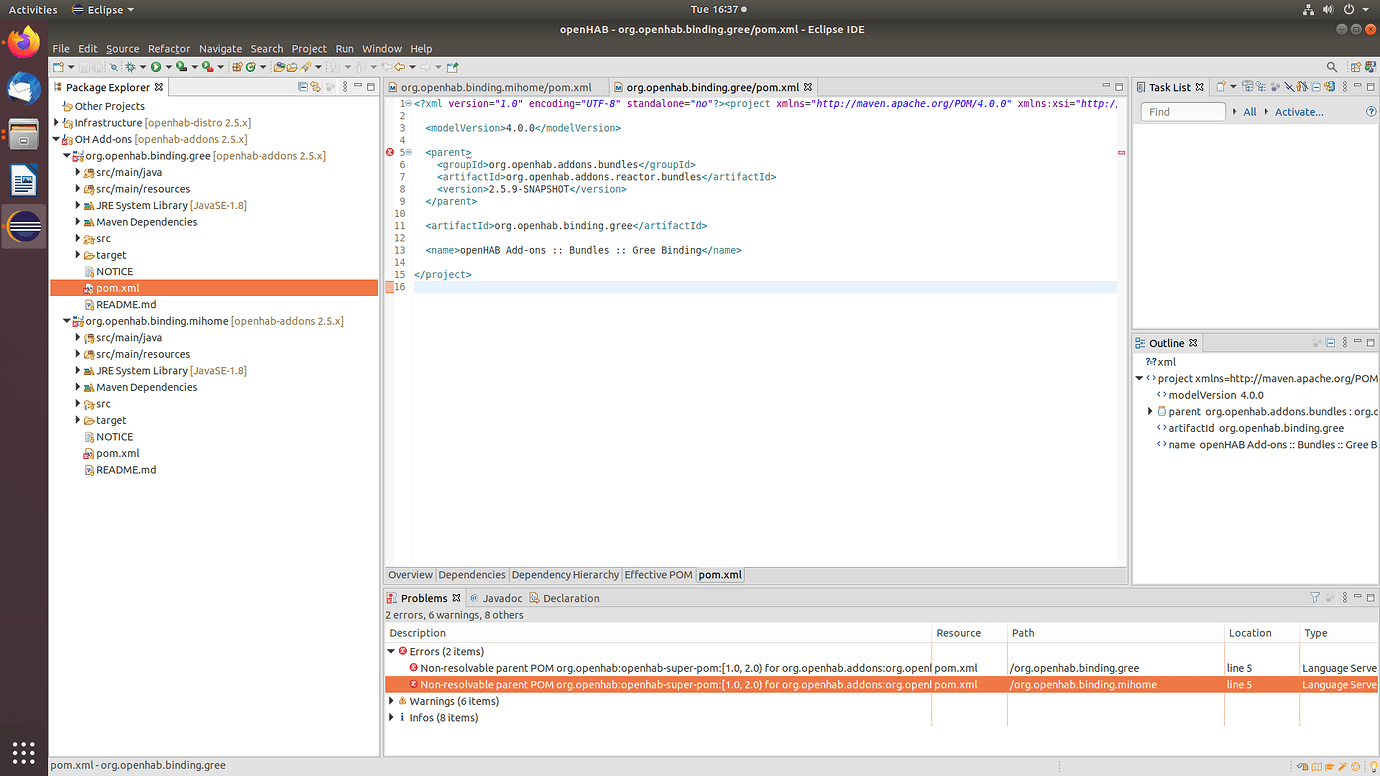Click the toolbar Search magnifier icon
This screenshot has height=776, width=1380.
1331,67
